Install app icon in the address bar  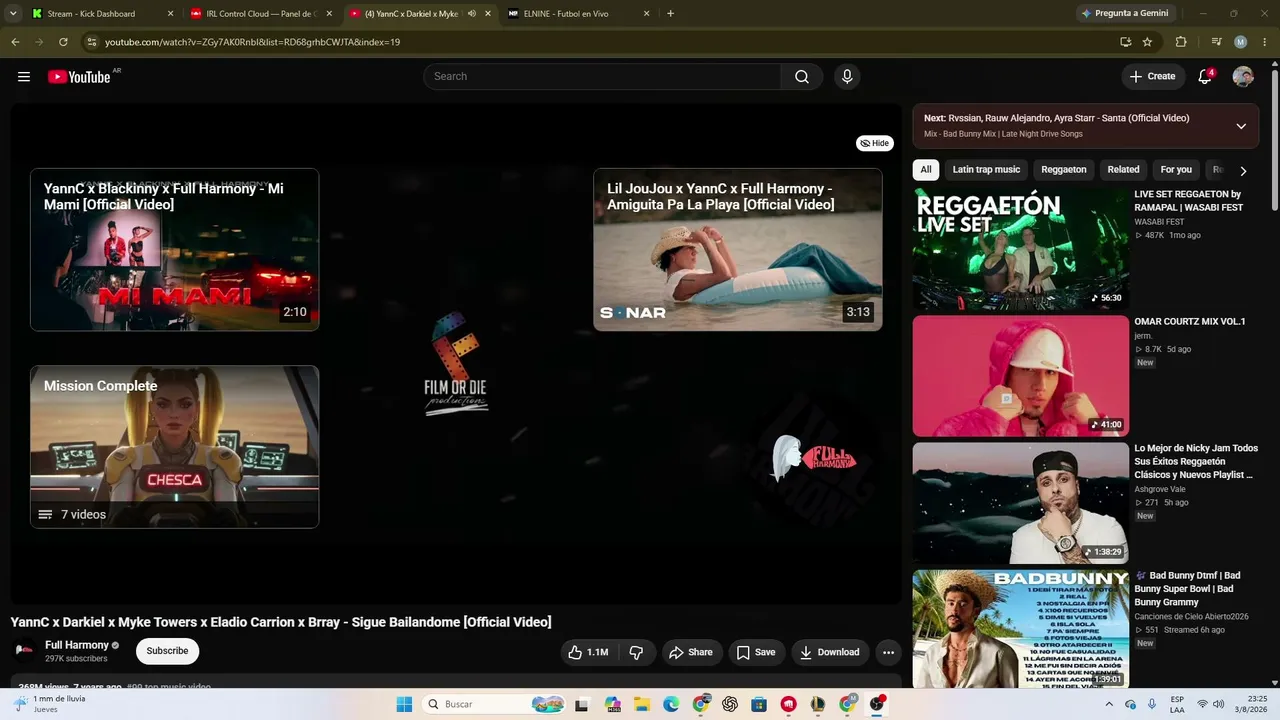1125,42
